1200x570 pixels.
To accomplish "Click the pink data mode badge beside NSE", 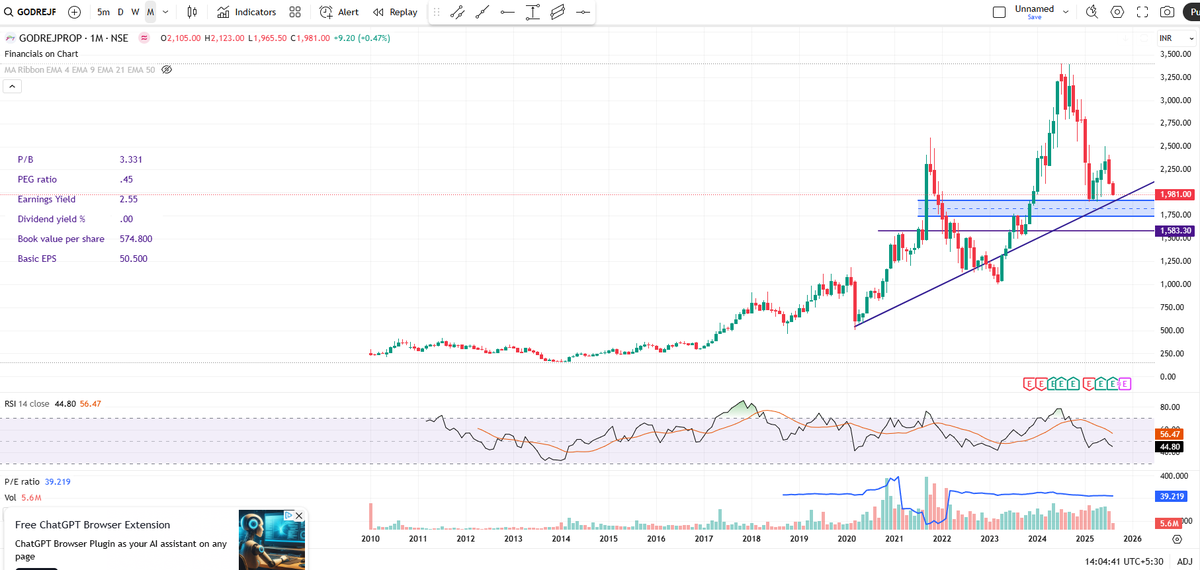I will point(143,38).
